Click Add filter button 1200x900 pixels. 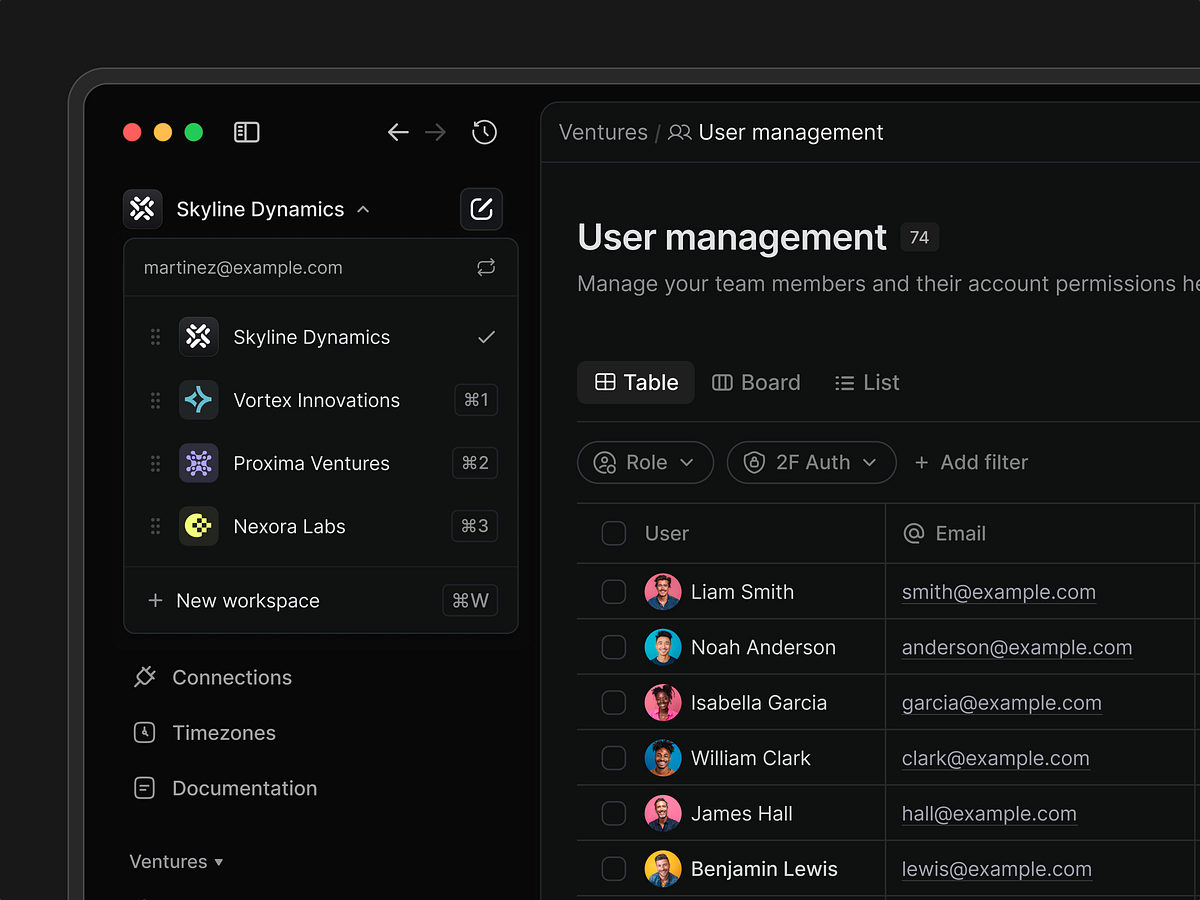click(x=971, y=462)
